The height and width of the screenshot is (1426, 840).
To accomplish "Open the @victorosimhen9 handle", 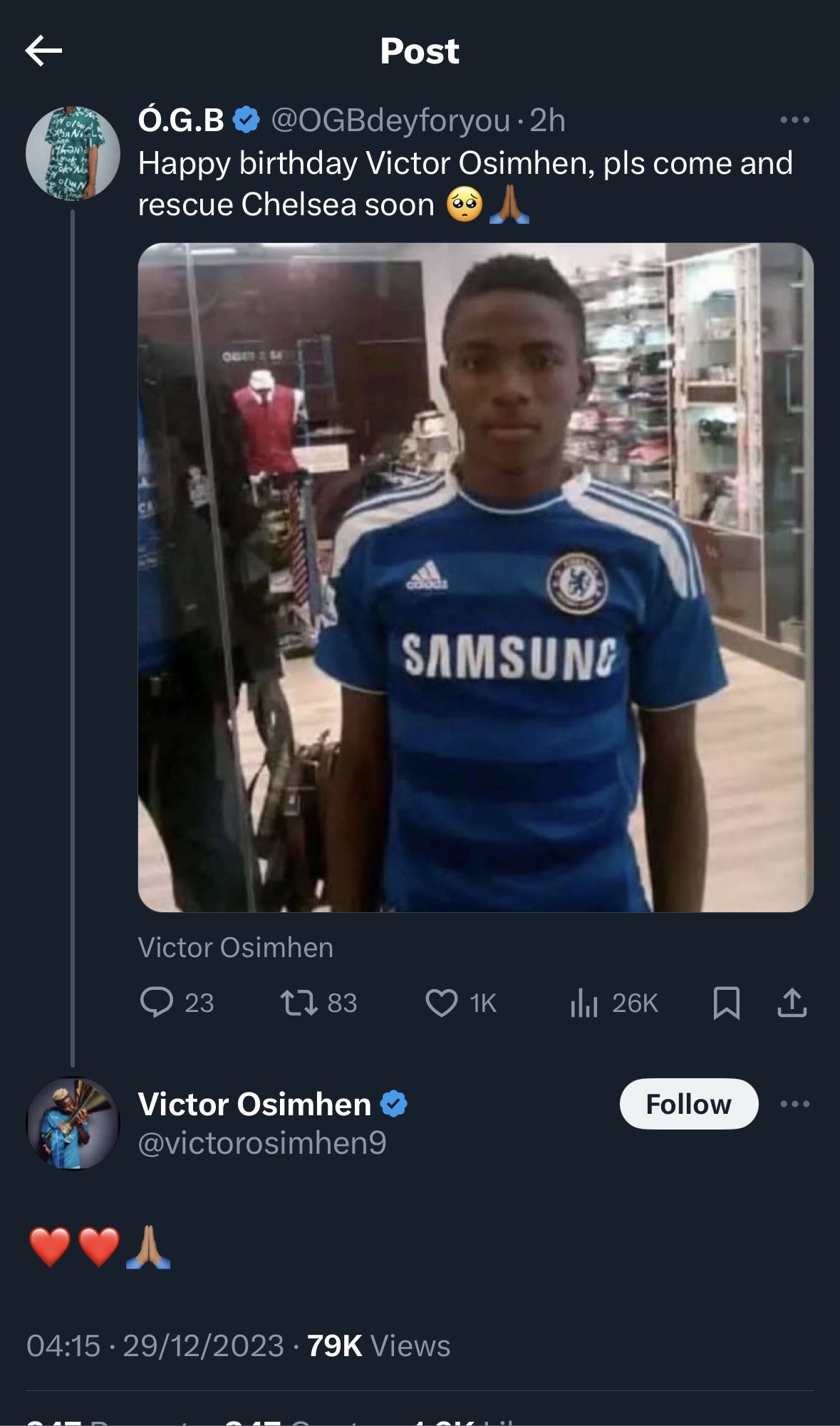I will coord(262,1142).
